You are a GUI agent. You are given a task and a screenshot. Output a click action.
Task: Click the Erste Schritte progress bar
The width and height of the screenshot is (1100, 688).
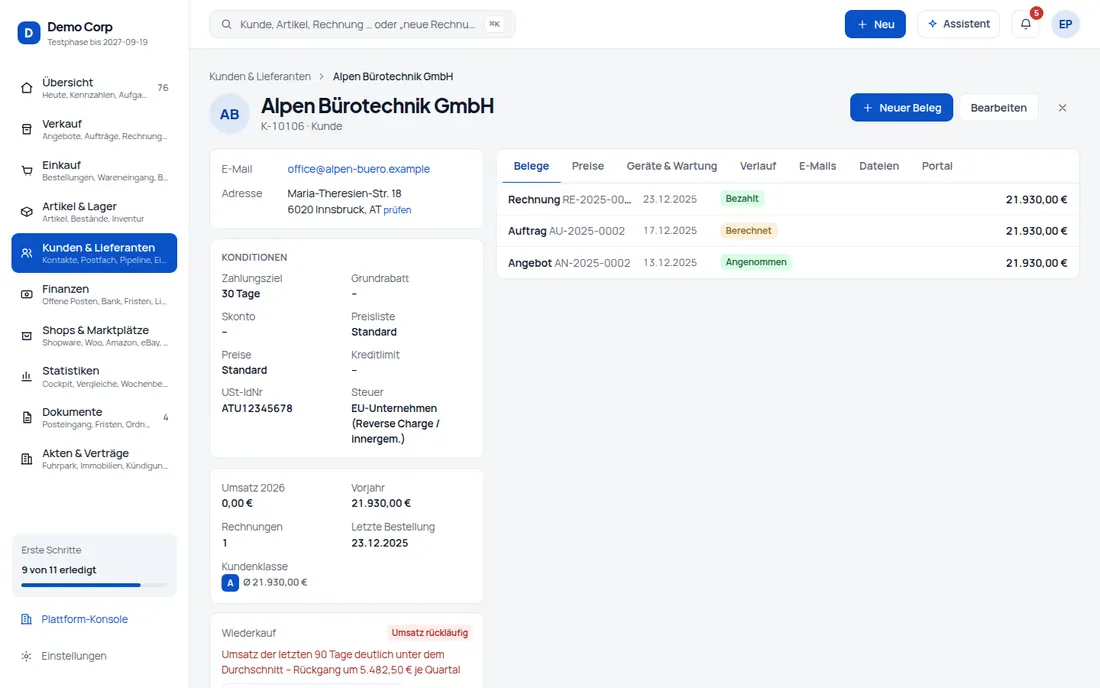pos(95,585)
